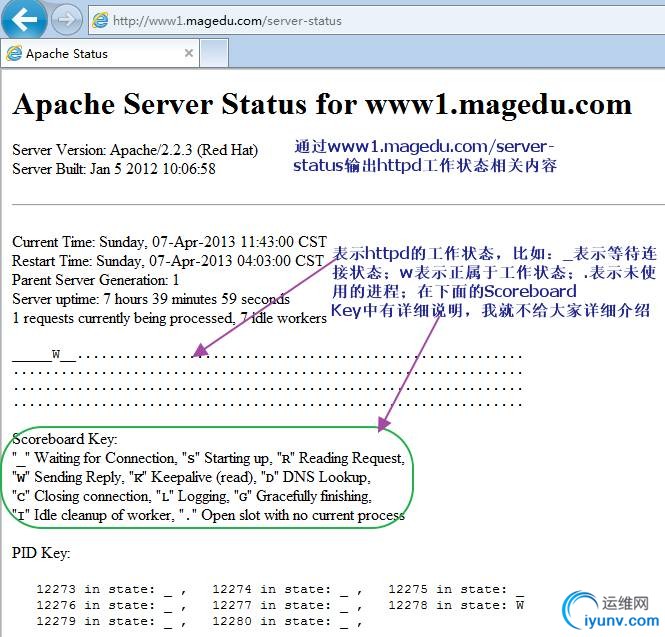
Task: Click the text "DNS Lookup" in Scoreboard Key
Action: click(325, 477)
